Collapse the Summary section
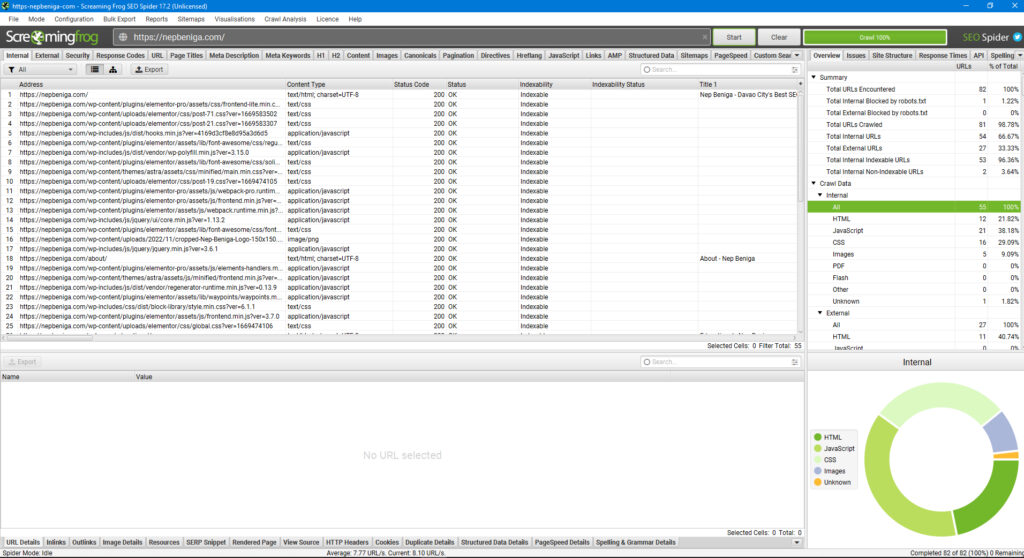The image size is (1024, 558). 814,77
